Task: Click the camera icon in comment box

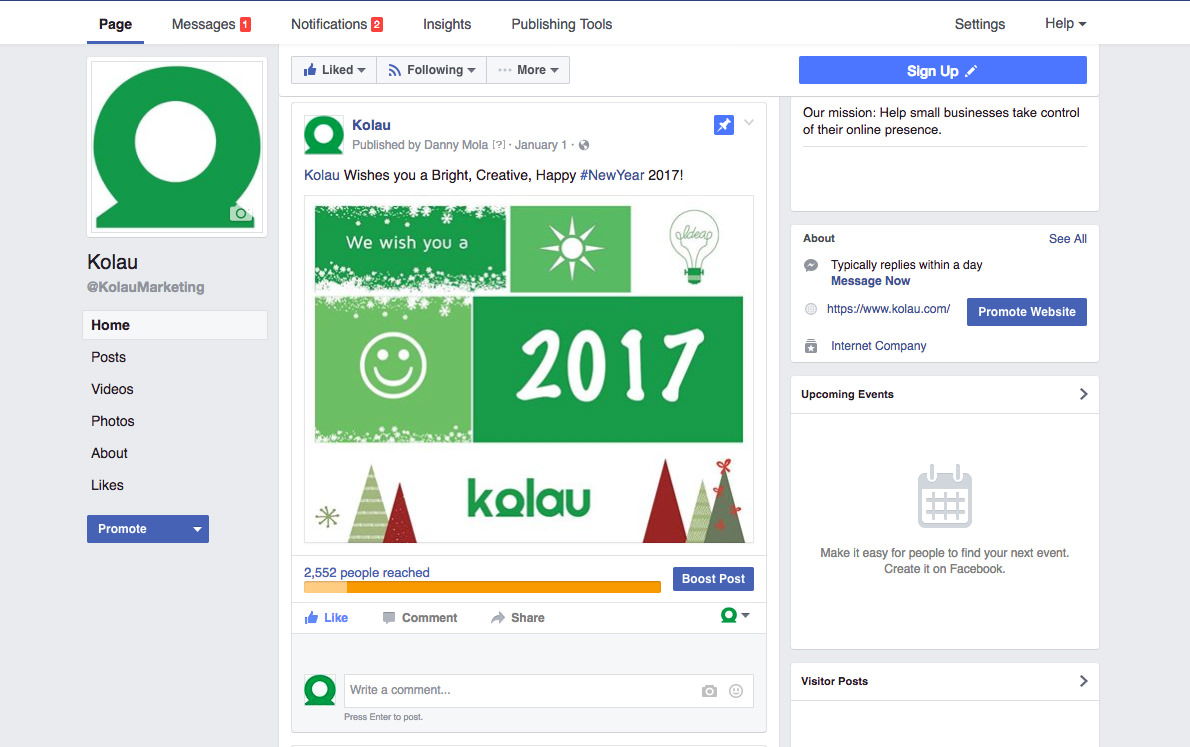Action: tap(709, 691)
